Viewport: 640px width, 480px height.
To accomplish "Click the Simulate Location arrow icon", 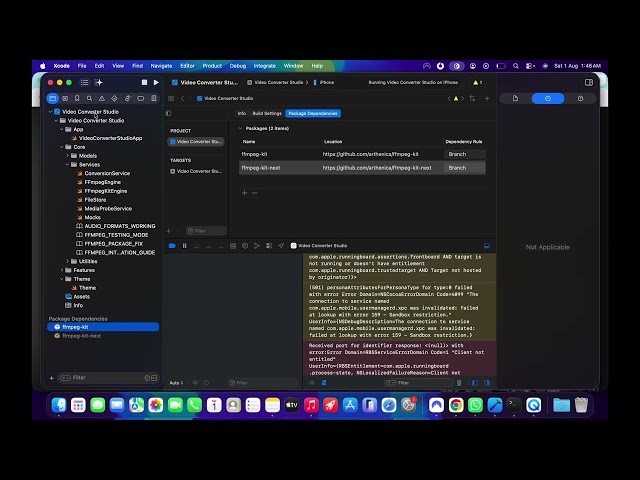I will point(281,246).
